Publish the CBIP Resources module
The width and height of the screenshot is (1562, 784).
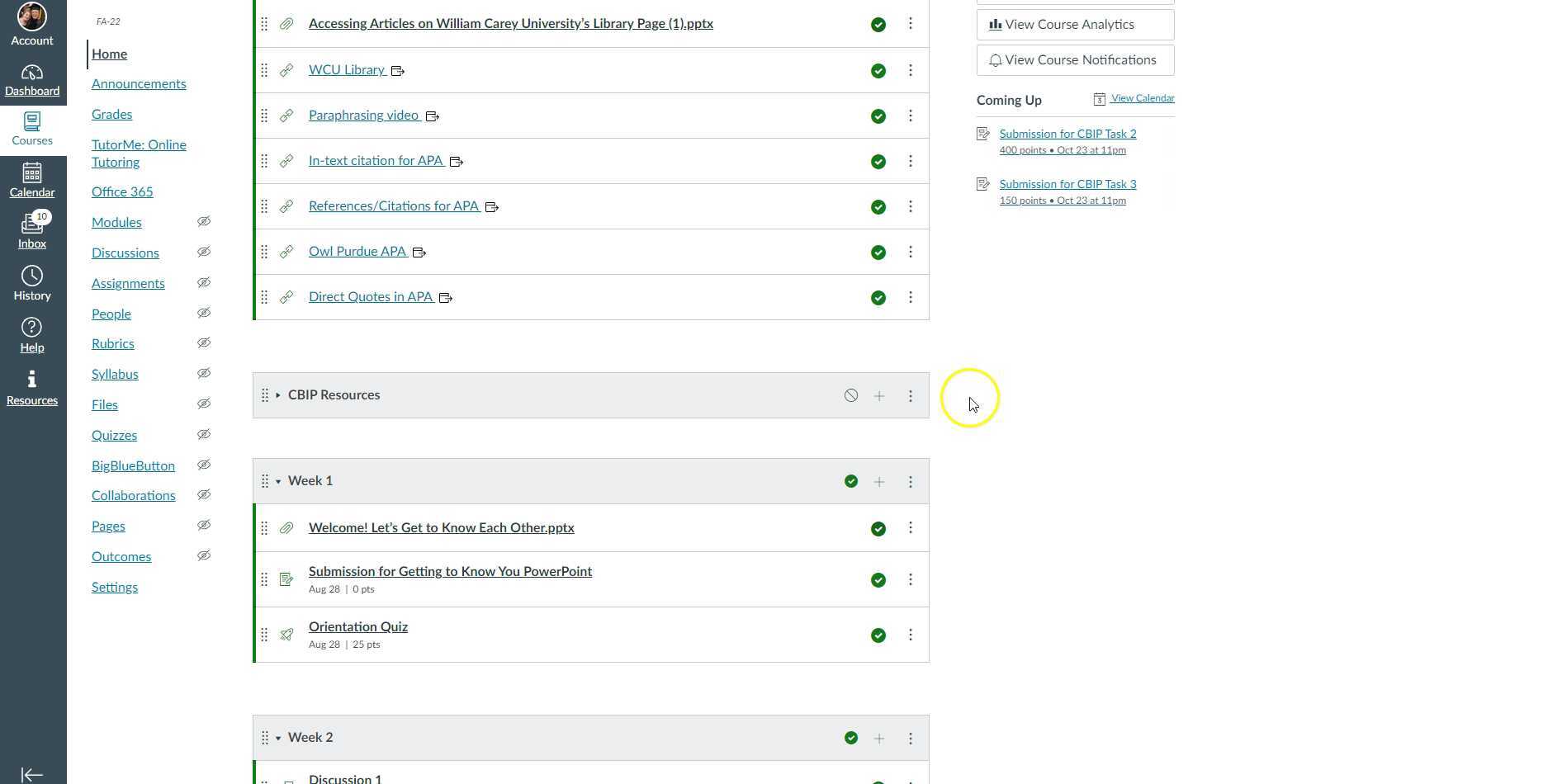850,396
